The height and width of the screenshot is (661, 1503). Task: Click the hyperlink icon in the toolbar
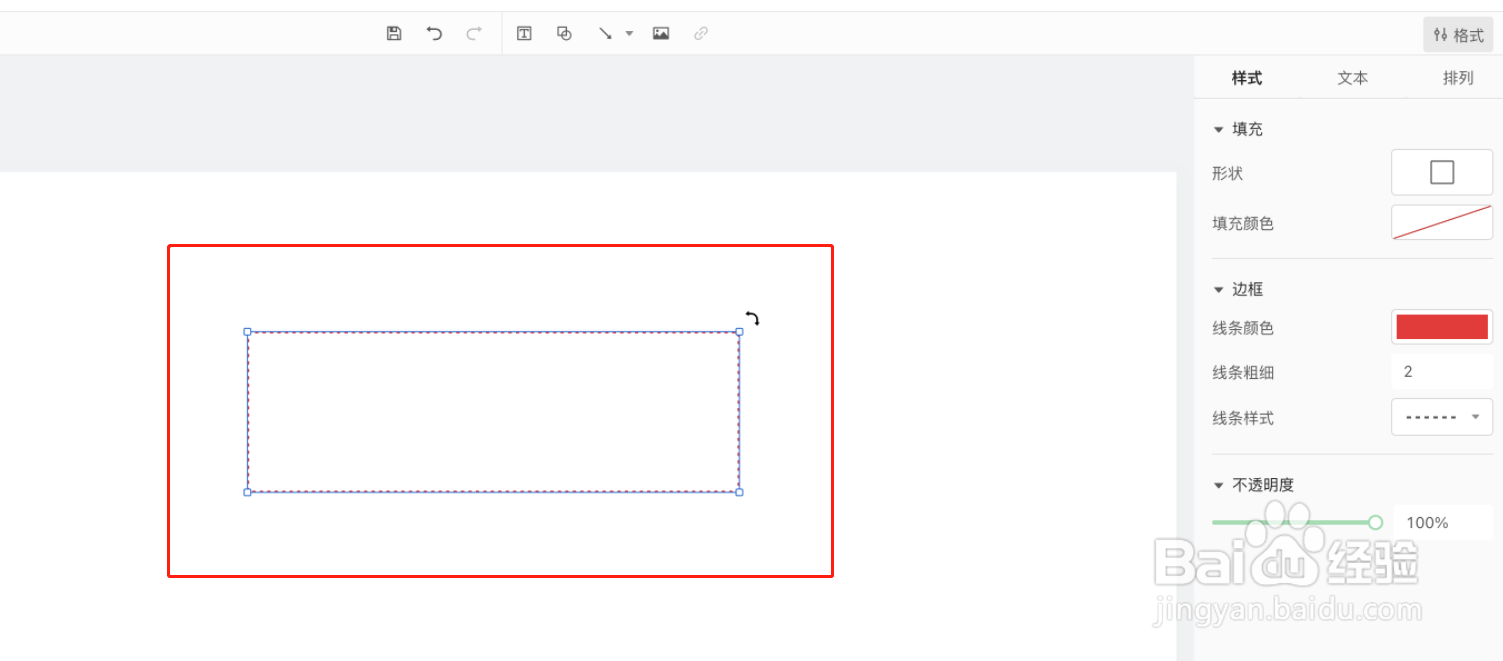tap(701, 33)
